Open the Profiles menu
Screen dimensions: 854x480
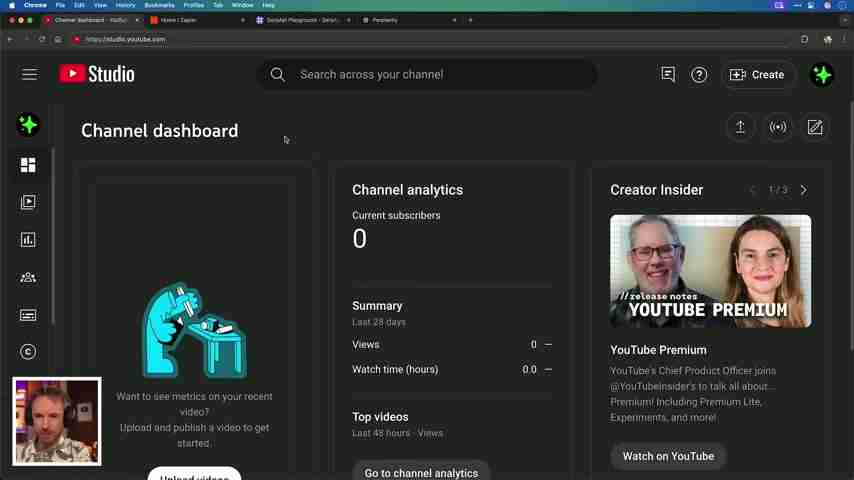pyautogui.click(x=194, y=5)
